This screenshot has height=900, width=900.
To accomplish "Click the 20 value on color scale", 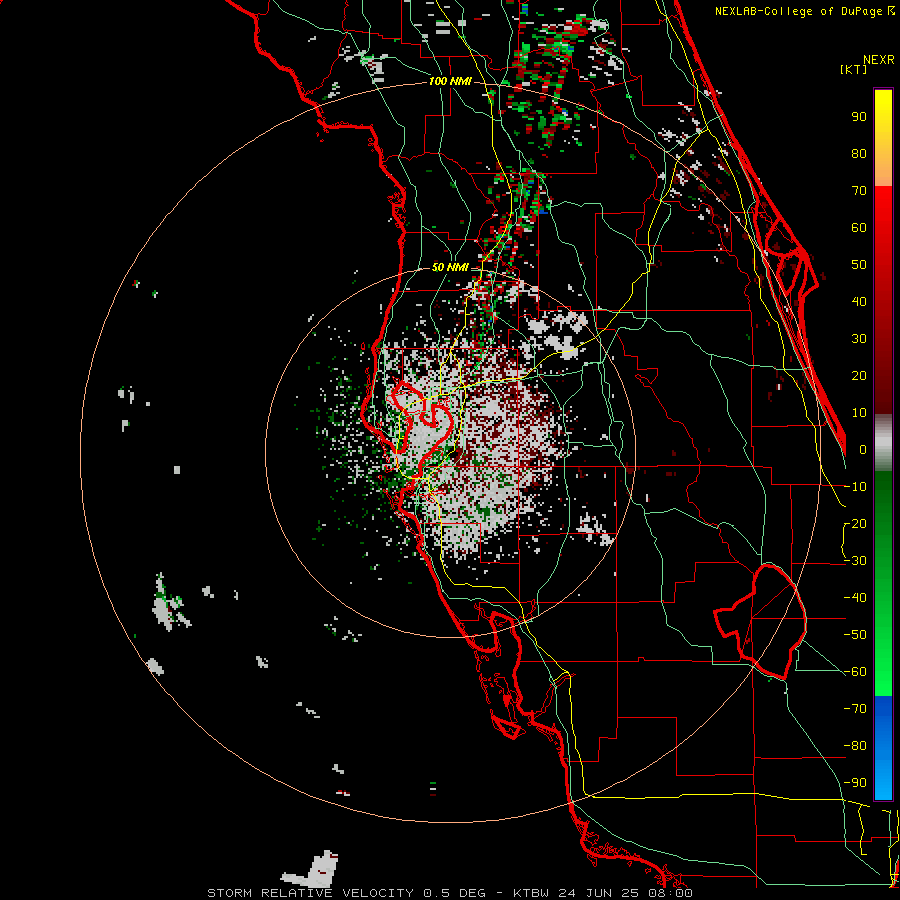I will [859, 376].
